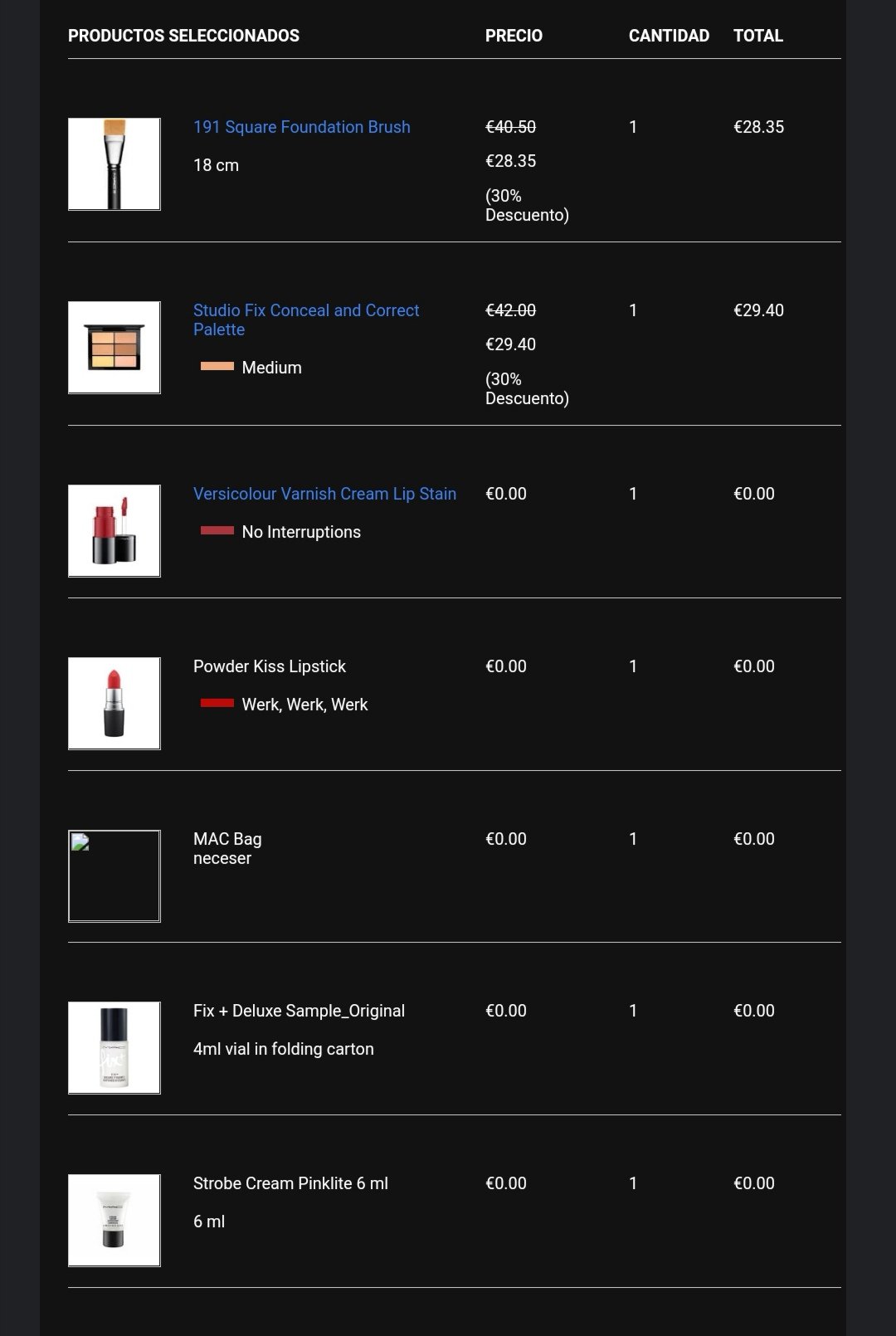Click the Strobe Cream Pinklite thumbnail
This screenshot has width=896, height=1336.
[114, 1221]
